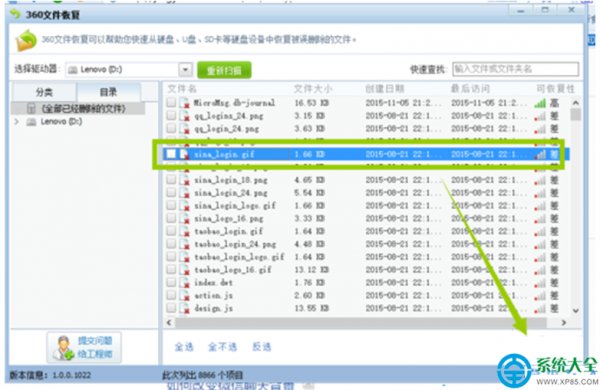This screenshot has width=600, height=390.
Task: Select file name action.js
Action: click(x=213, y=295)
